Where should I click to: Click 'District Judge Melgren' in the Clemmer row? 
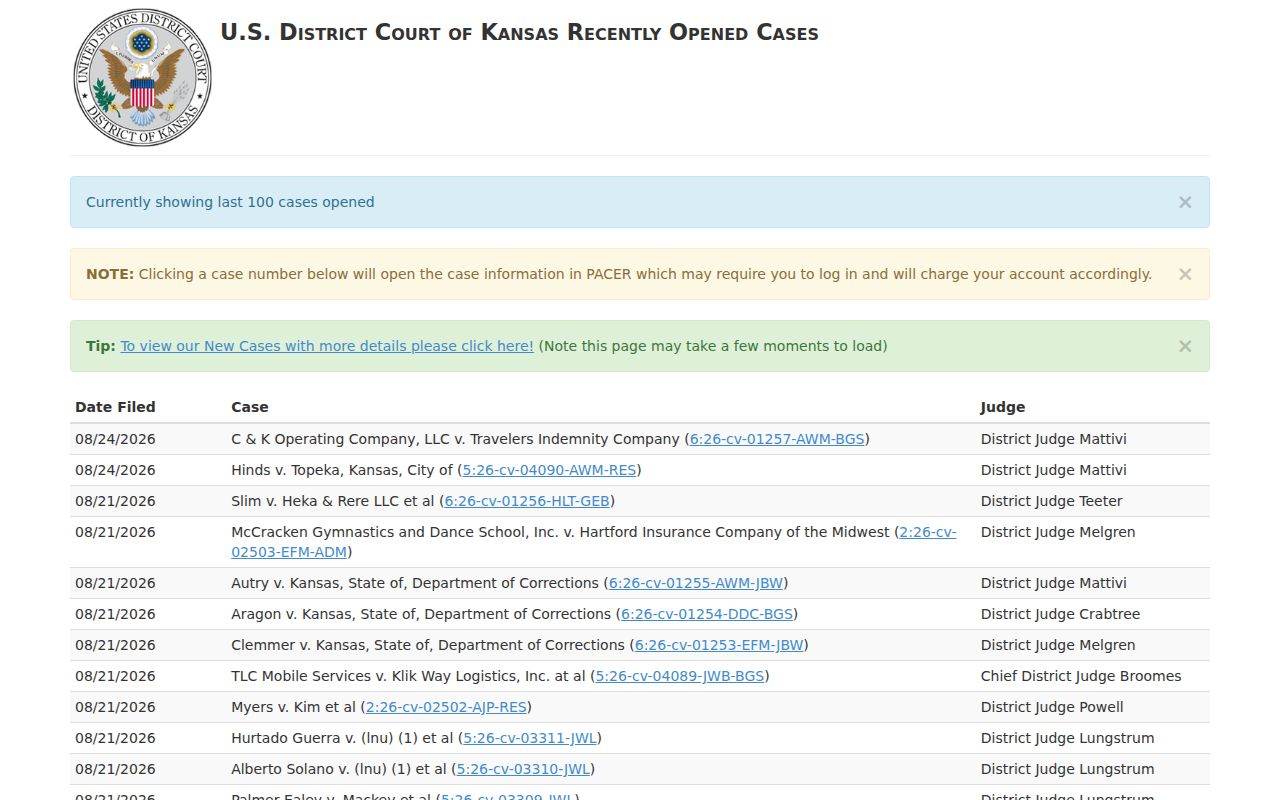(x=1058, y=645)
